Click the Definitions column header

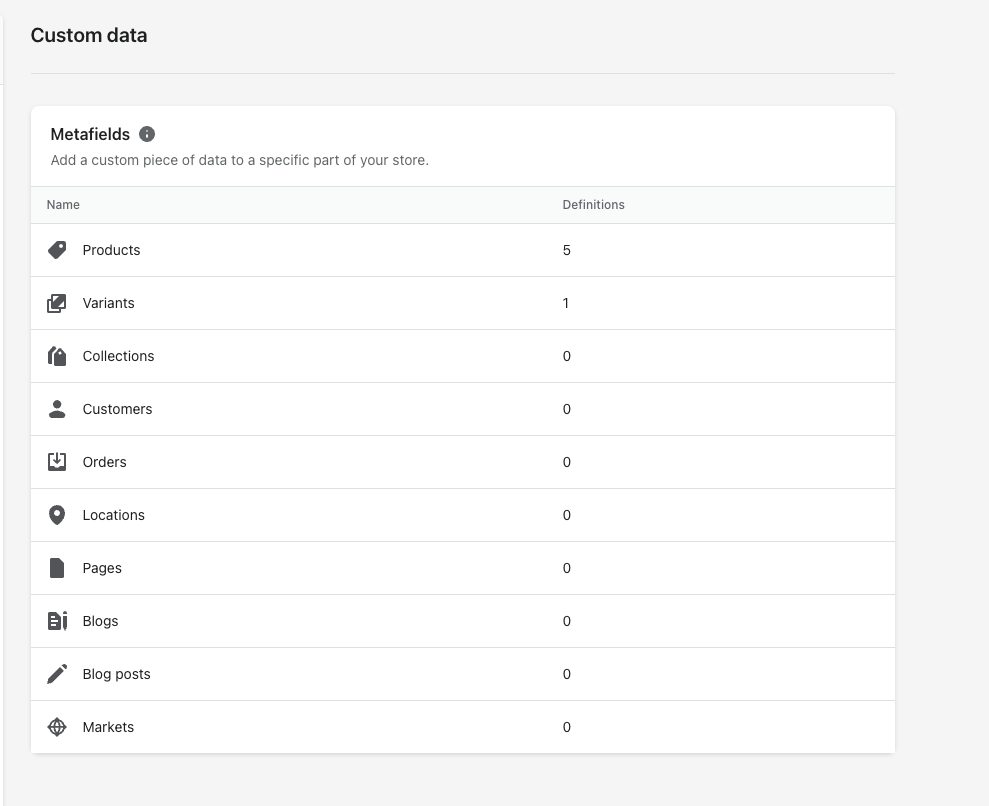coord(593,205)
